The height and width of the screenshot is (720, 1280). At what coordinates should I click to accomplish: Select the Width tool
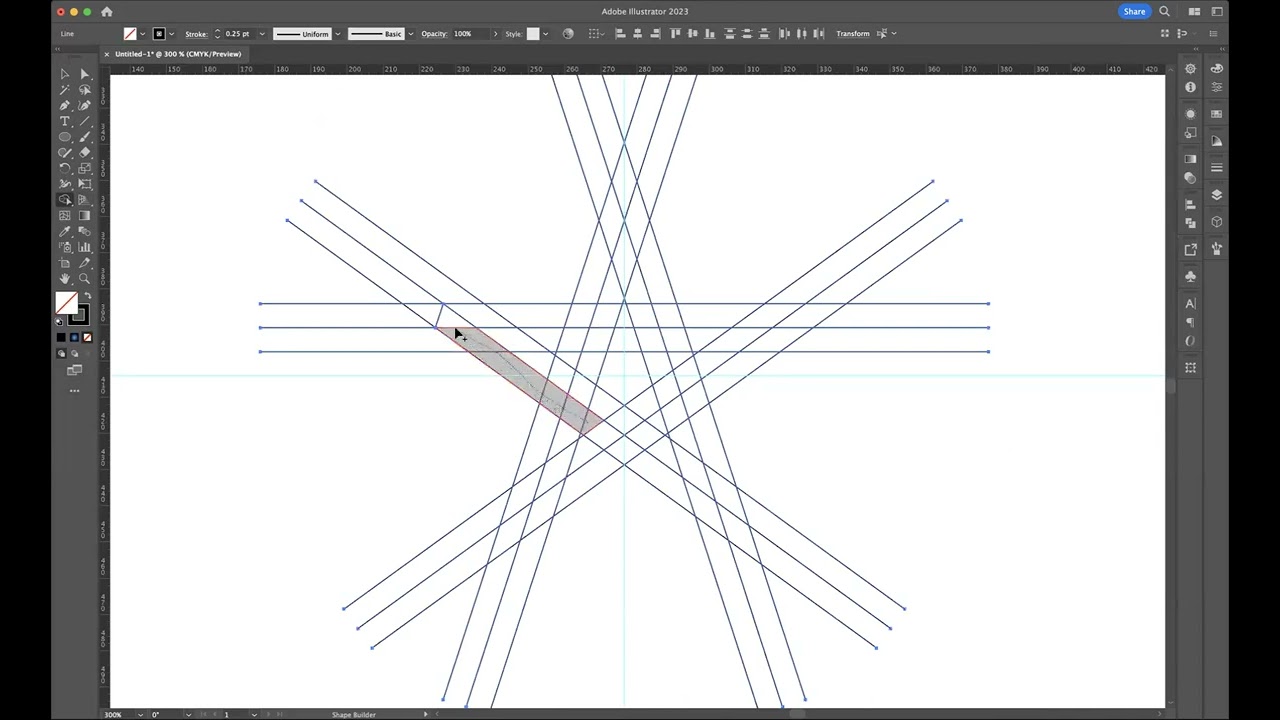click(65, 184)
